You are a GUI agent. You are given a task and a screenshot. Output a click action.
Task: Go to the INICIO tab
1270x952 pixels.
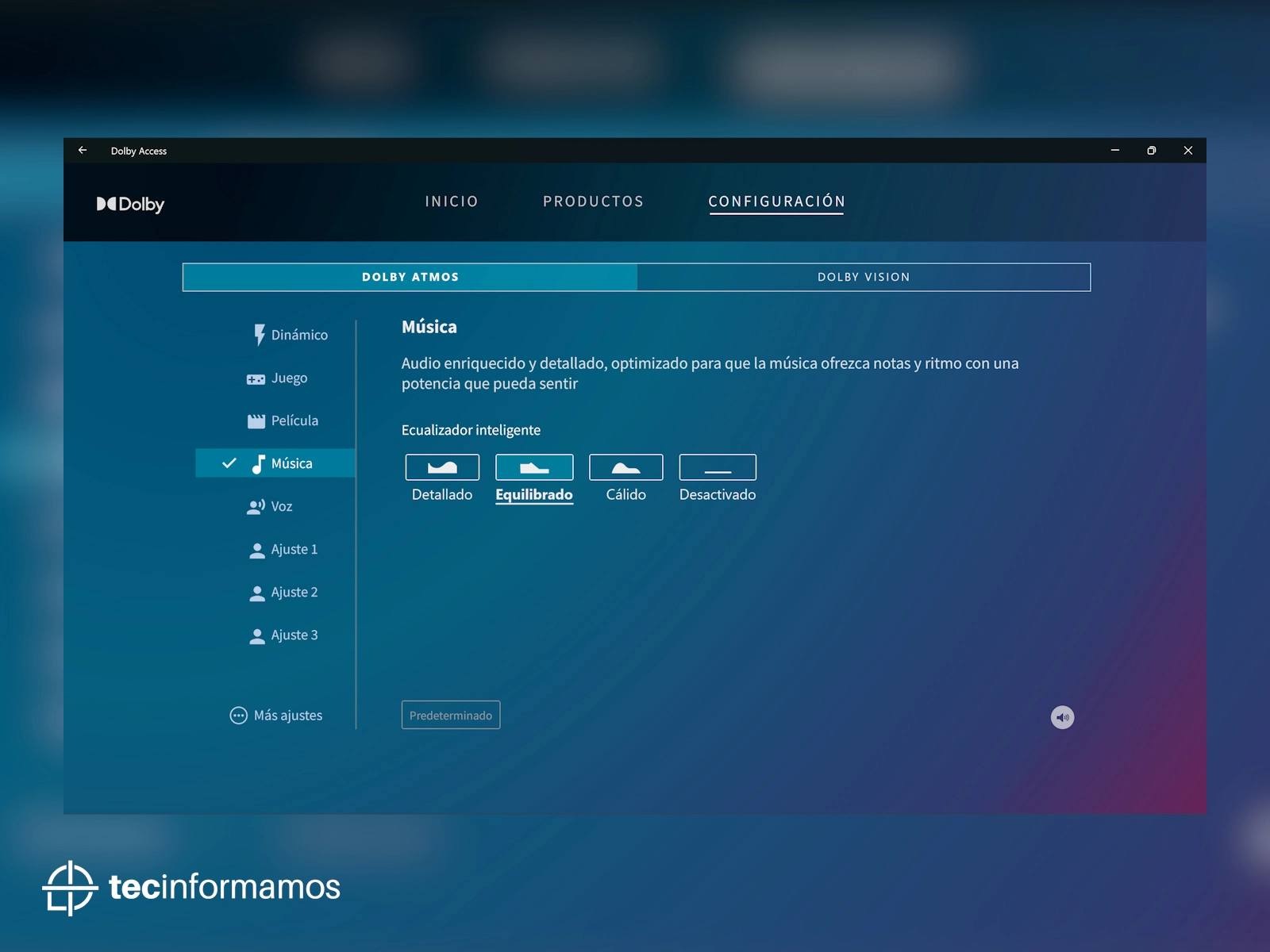[452, 202]
